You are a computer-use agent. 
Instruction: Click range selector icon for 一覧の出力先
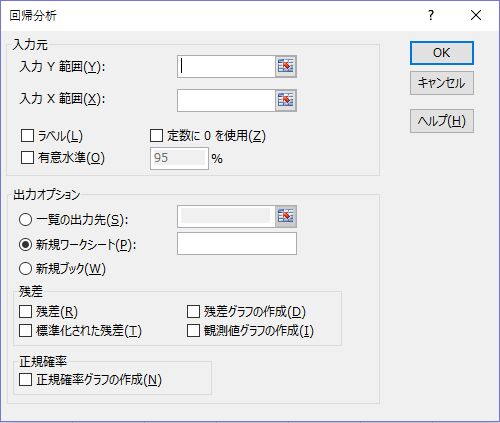pyautogui.click(x=286, y=216)
